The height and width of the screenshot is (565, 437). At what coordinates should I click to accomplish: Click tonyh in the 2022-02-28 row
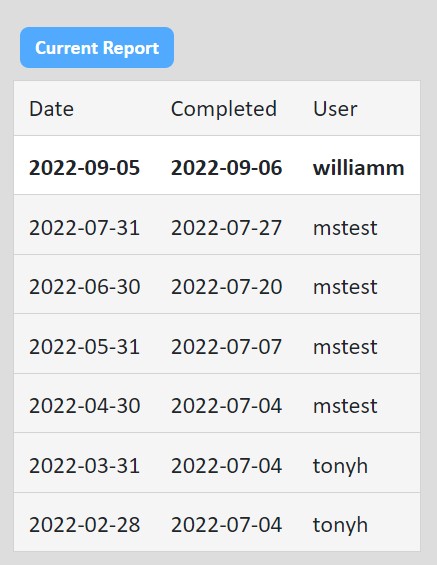click(340, 525)
